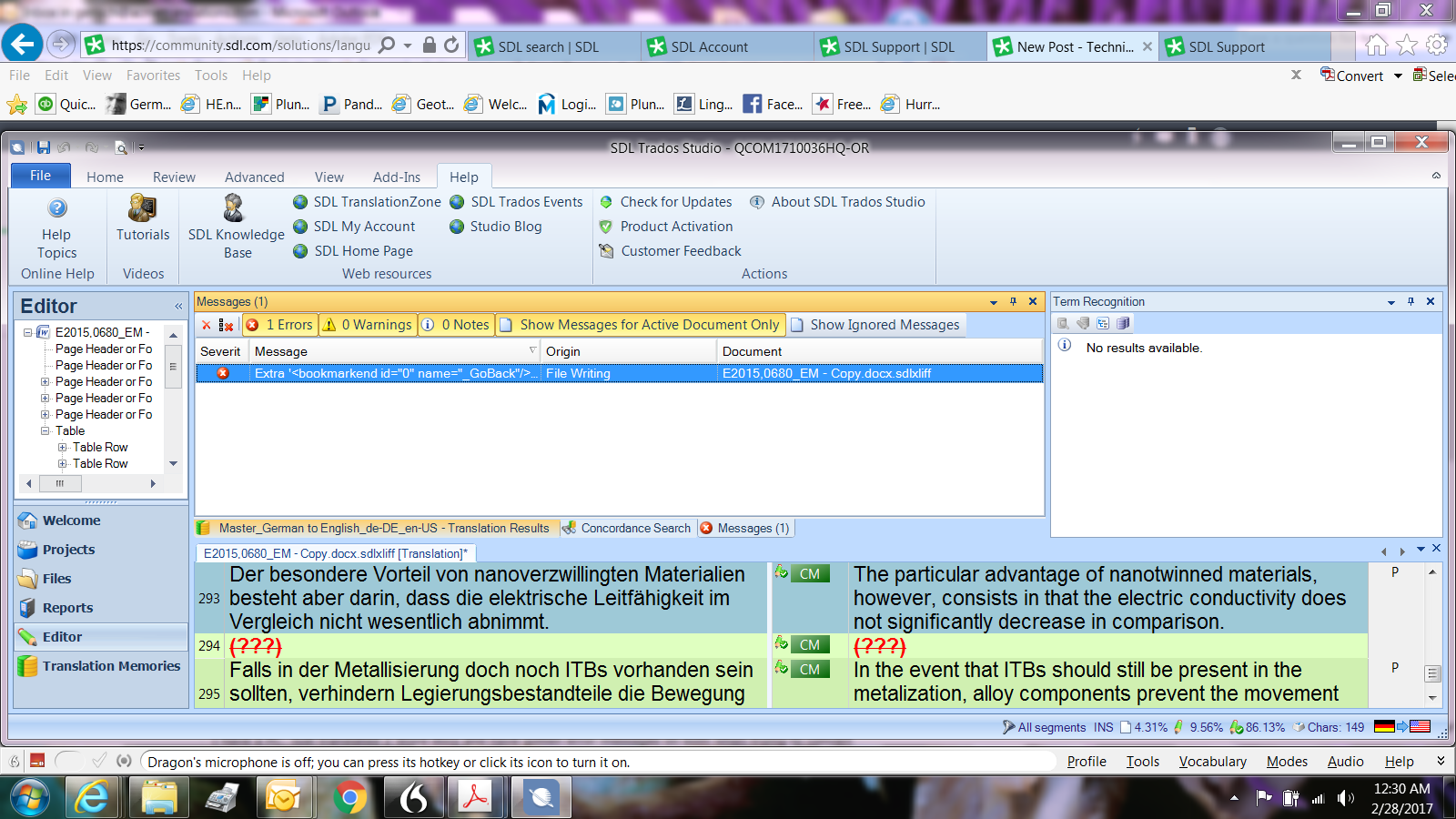Open Adobe Acrobat from the taskbar
The height and width of the screenshot is (819, 1456).
tap(475, 798)
